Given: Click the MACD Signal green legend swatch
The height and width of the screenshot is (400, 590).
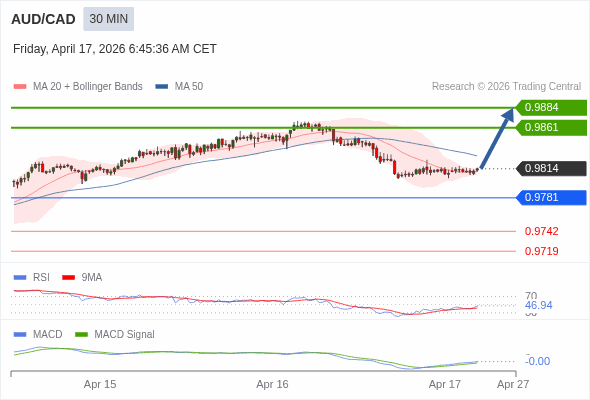Looking at the screenshot, I should 81,335.
